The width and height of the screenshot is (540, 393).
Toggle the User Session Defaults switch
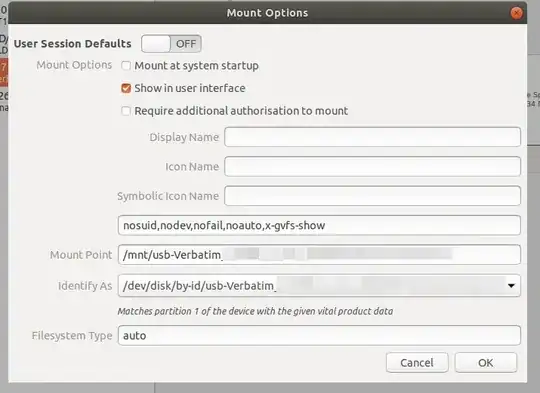[x=171, y=44]
